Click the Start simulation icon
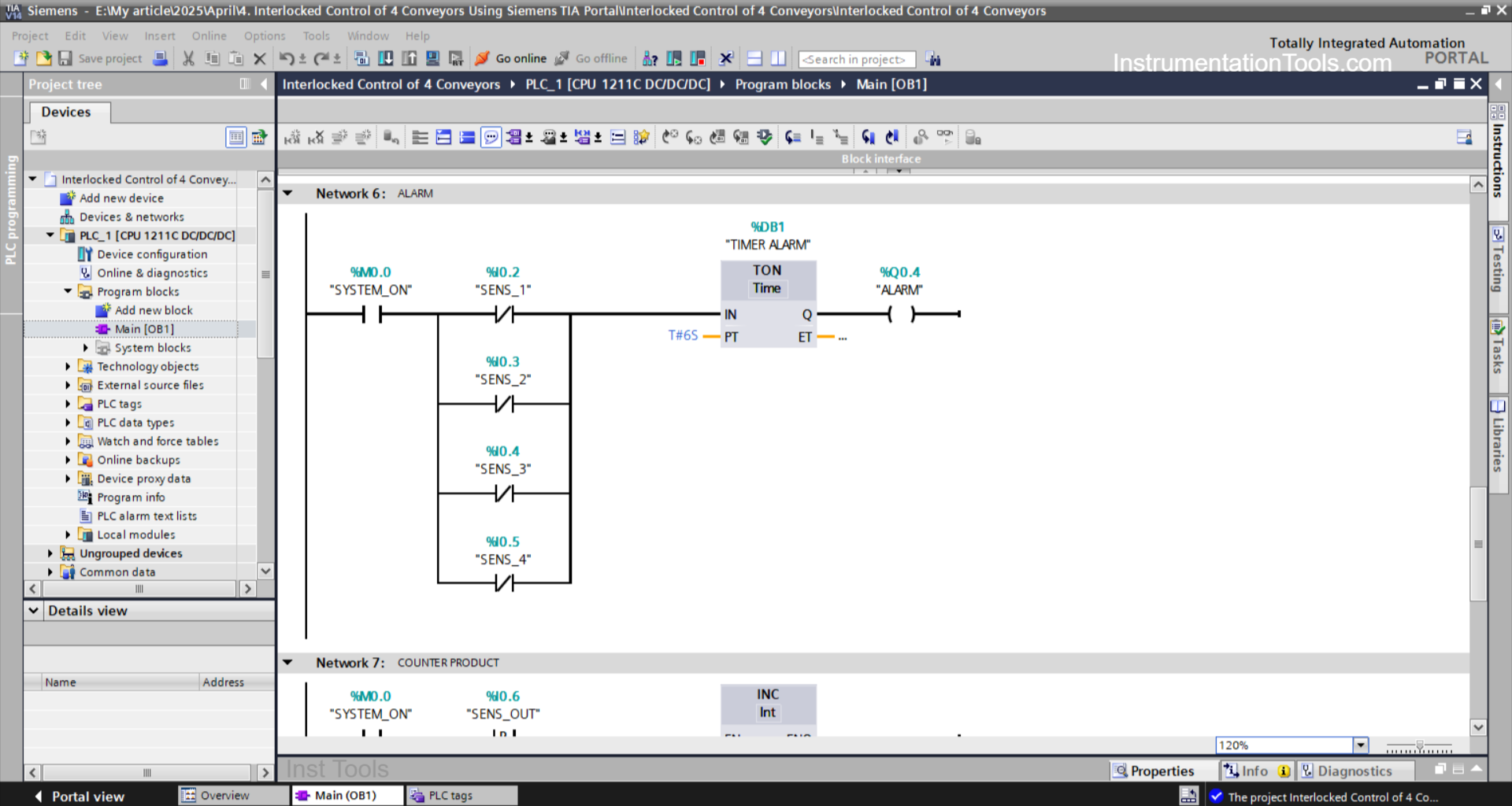 432,58
